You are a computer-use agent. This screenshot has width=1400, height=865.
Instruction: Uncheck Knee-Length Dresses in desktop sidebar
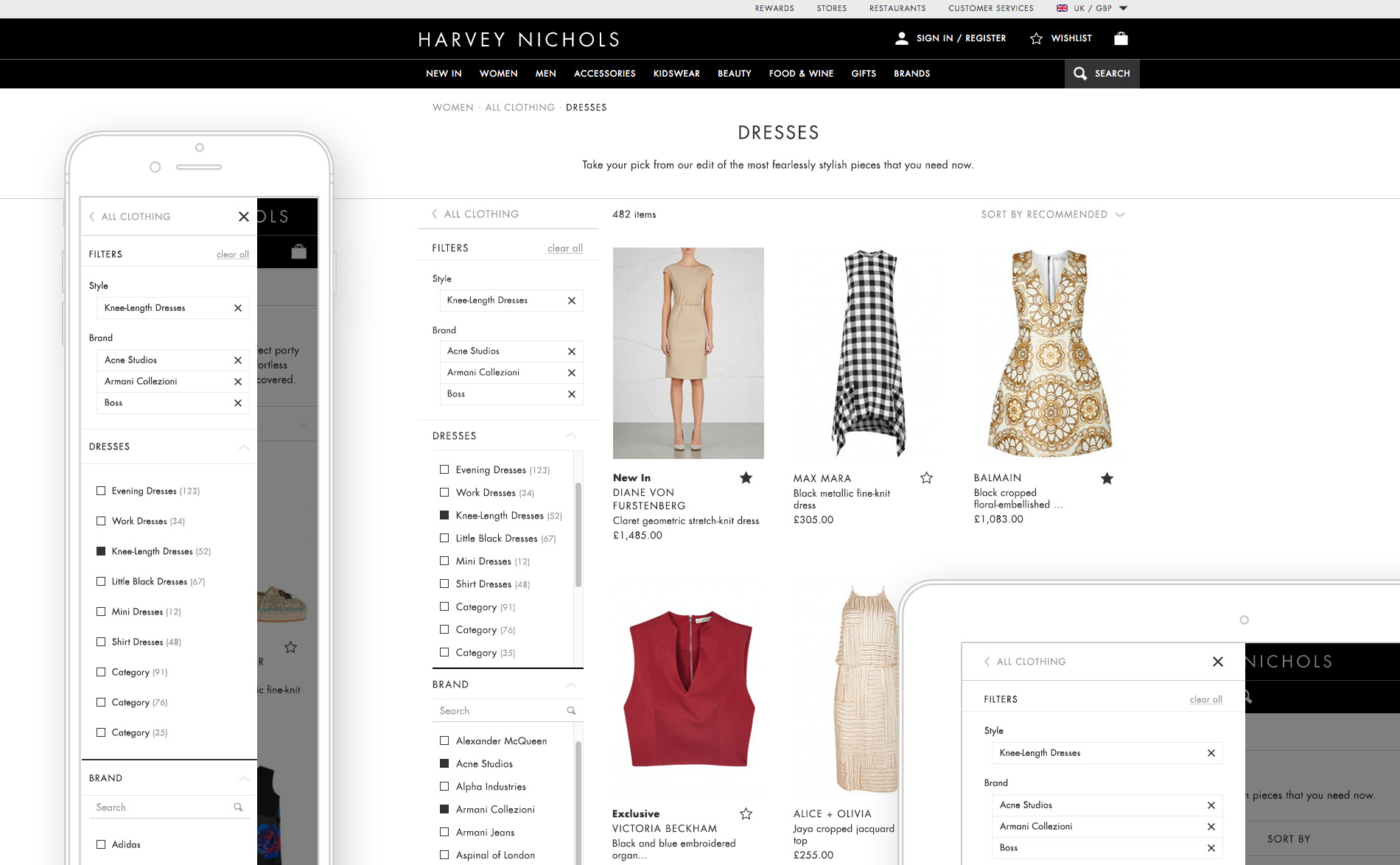click(444, 515)
